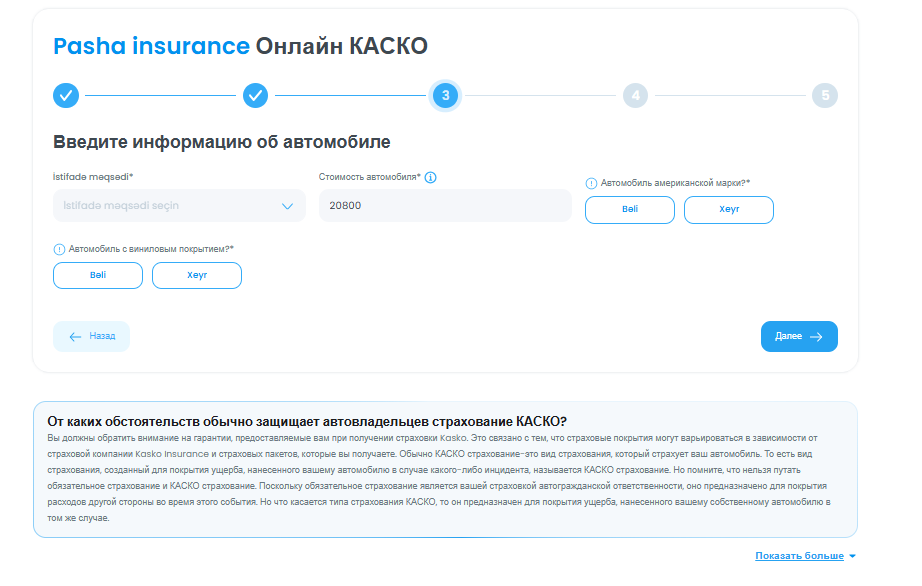Click info icon beside vinyl coating question
Screen dimensions: 922x586
point(59,249)
